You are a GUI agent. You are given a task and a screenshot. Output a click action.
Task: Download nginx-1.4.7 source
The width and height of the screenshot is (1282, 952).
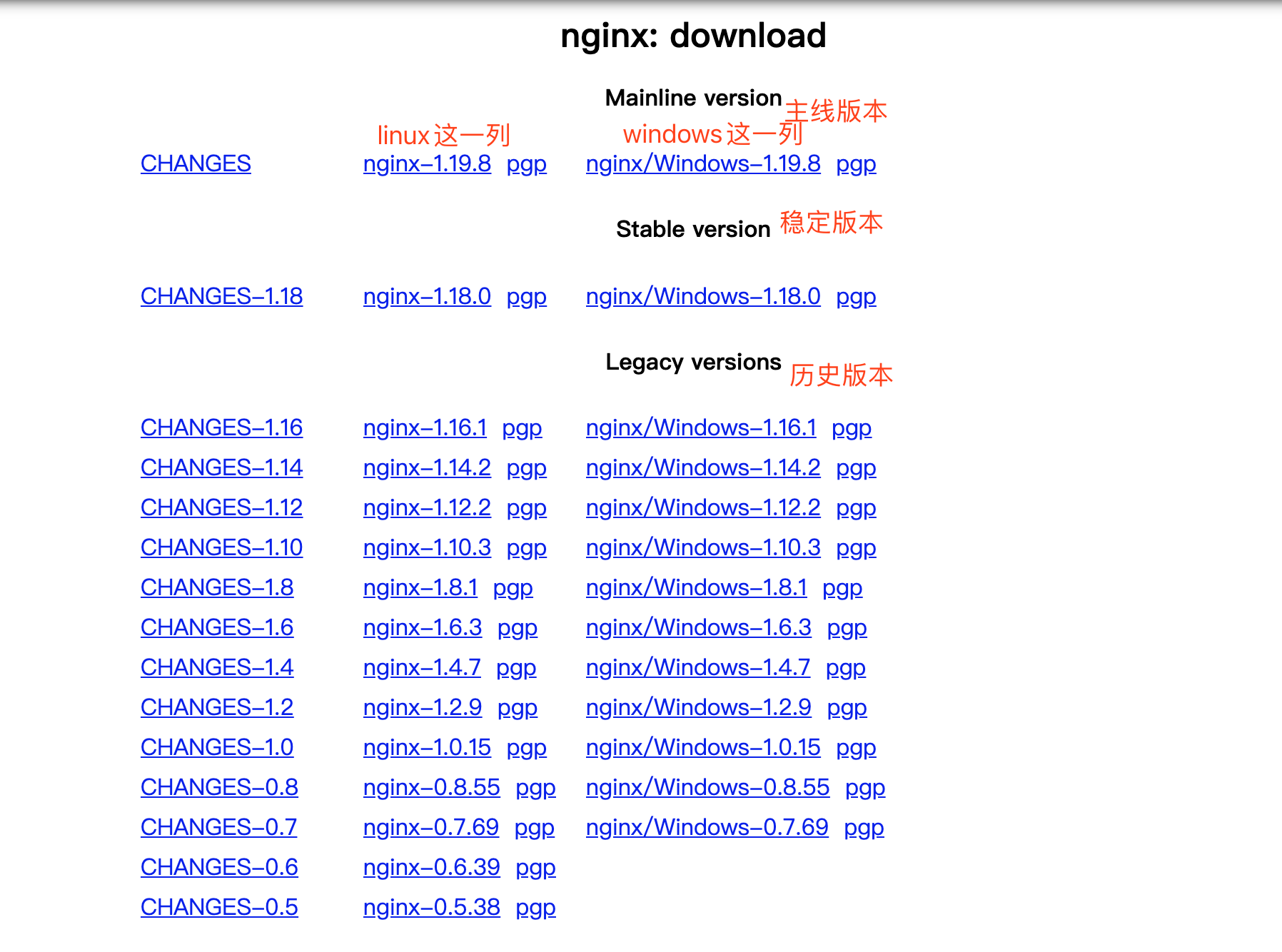pos(422,667)
